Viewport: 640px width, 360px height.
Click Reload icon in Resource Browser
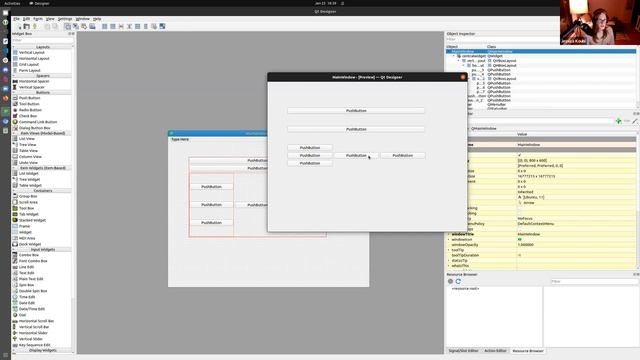click(x=458, y=281)
